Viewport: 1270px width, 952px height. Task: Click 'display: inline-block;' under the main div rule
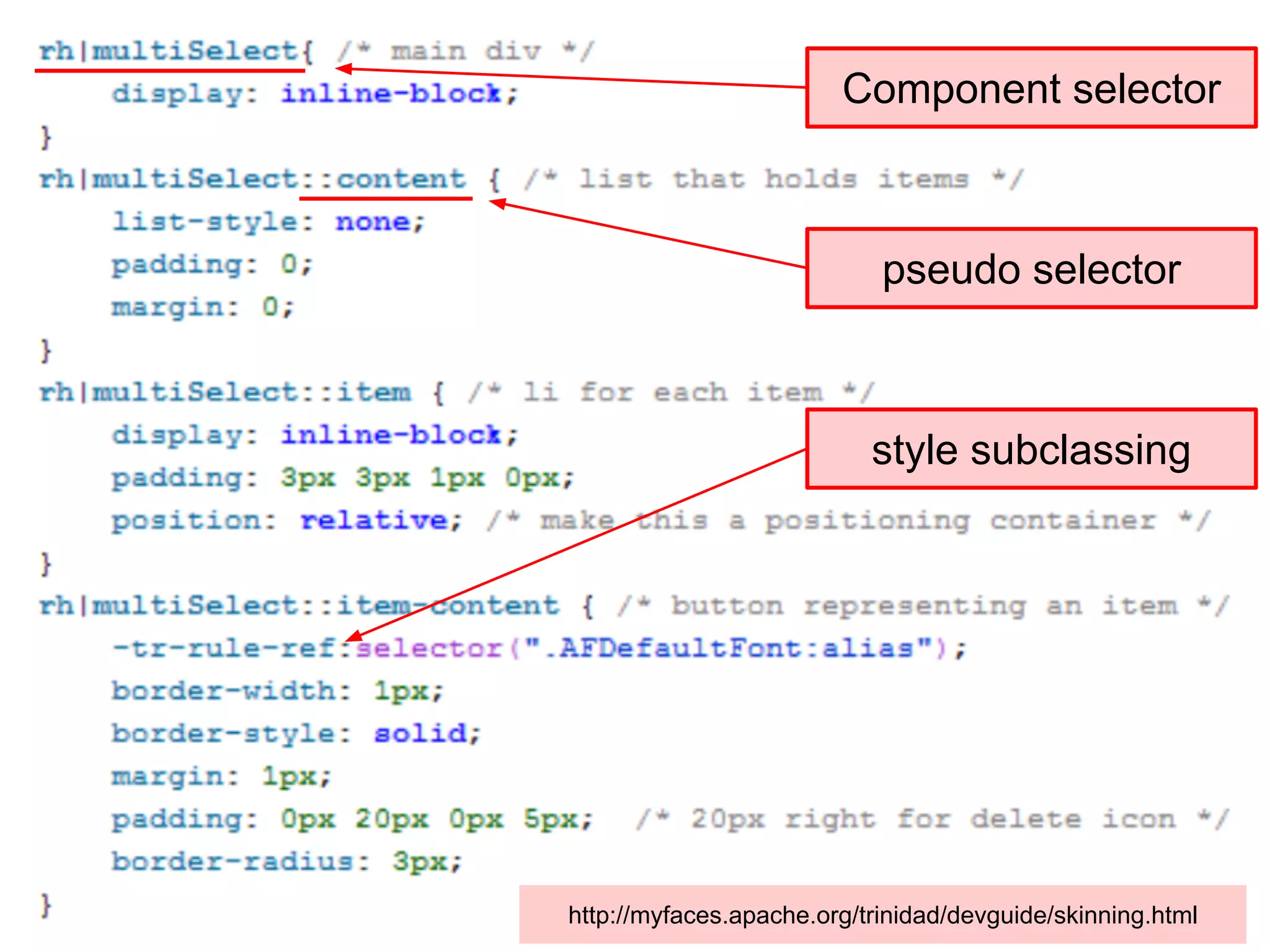pyautogui.click(x=314, y=94)
